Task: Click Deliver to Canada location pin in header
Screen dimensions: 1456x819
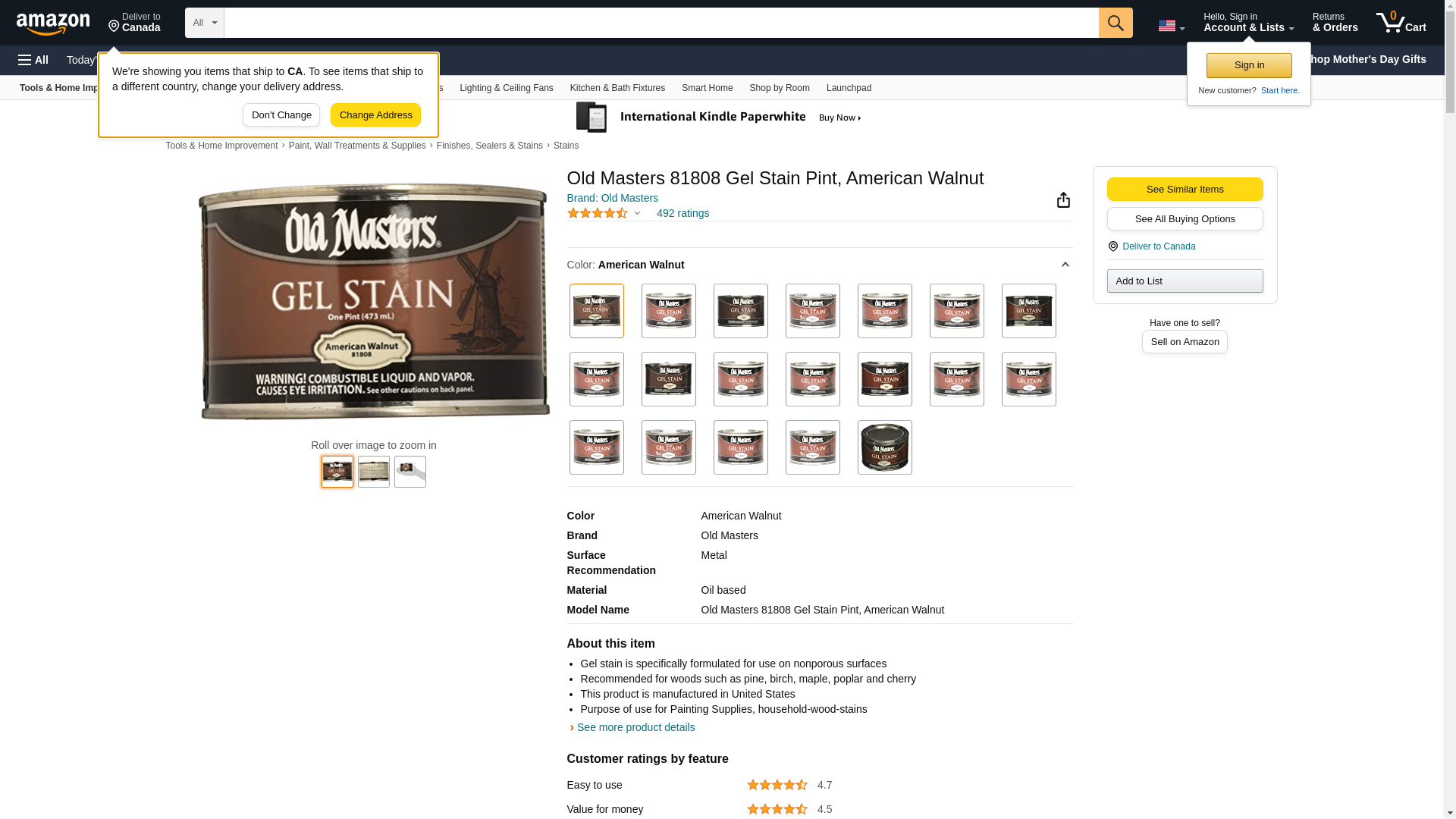Action: pyautogui.click(x=134, y=23)
